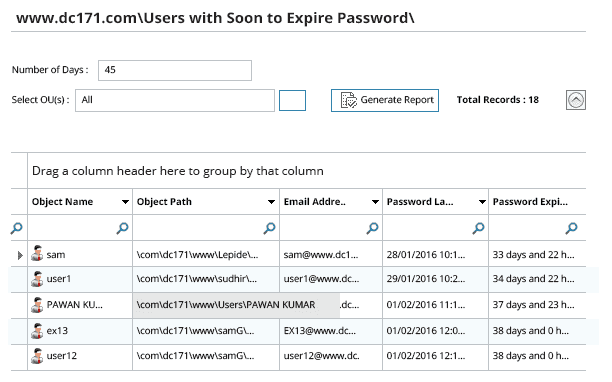Click the search icon in Object Path filter
This screenshot has height=382, width=612.
(269, 228)
